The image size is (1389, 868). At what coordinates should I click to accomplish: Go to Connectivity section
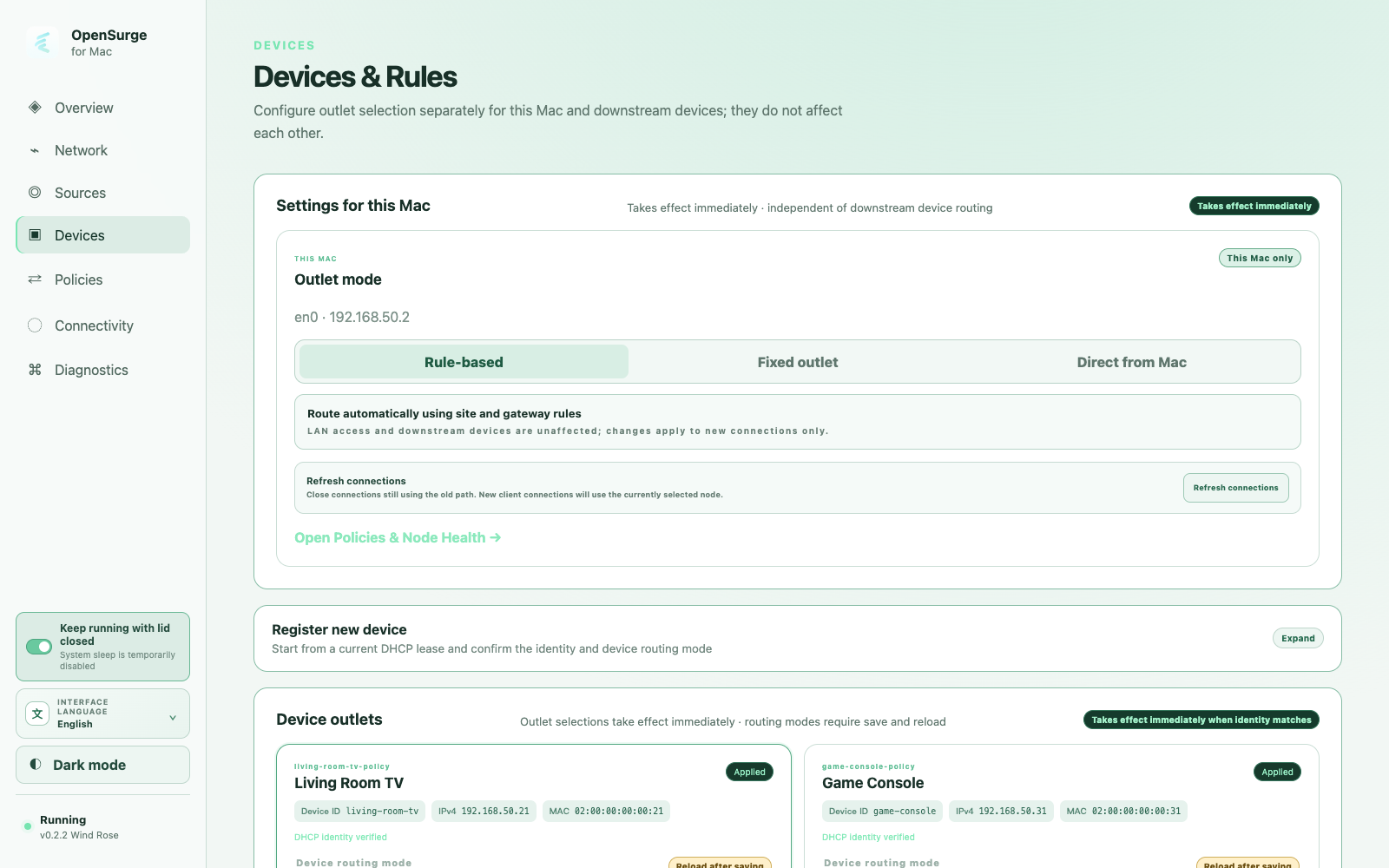(x=102, y=325)
